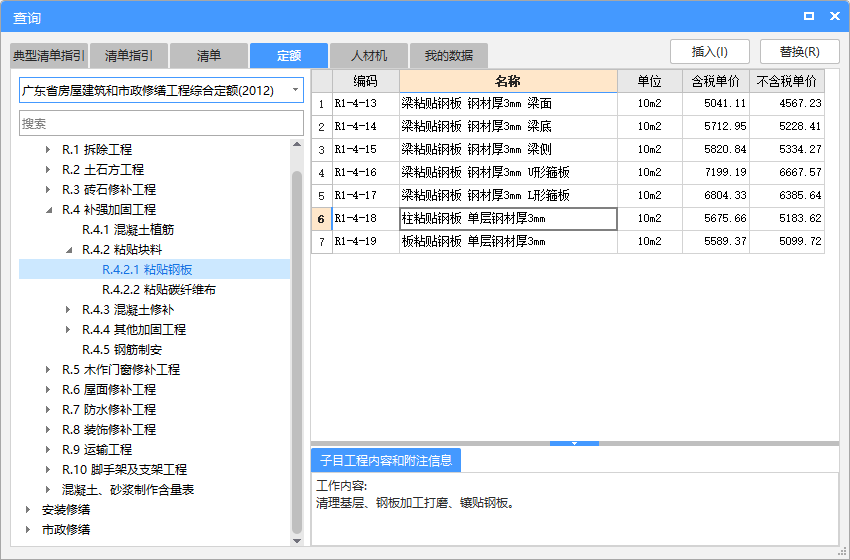This screenshot has width=850, height=560.
Task: Select R.4.1 混凝土植筋 in the tree
Action: pyautogui.click(x=128, y=230)
